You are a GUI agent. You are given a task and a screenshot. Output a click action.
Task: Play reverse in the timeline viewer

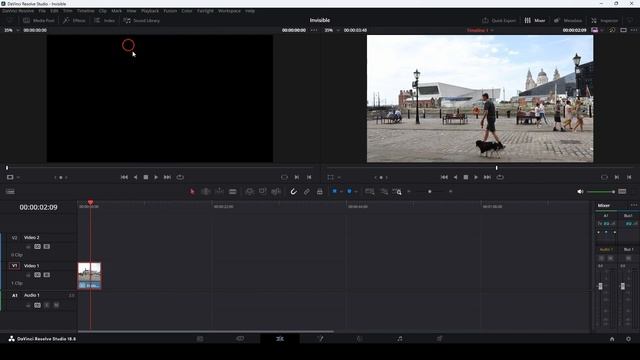click(455, 177)
